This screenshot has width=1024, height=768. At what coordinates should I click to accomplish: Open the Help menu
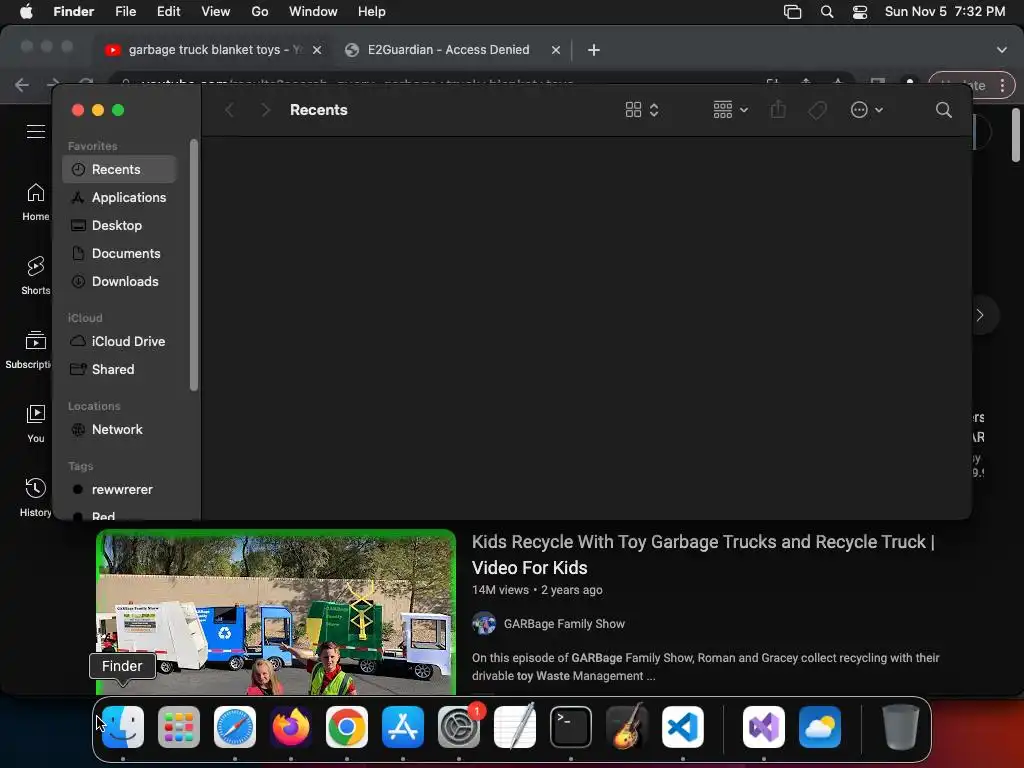pos(372,12)
